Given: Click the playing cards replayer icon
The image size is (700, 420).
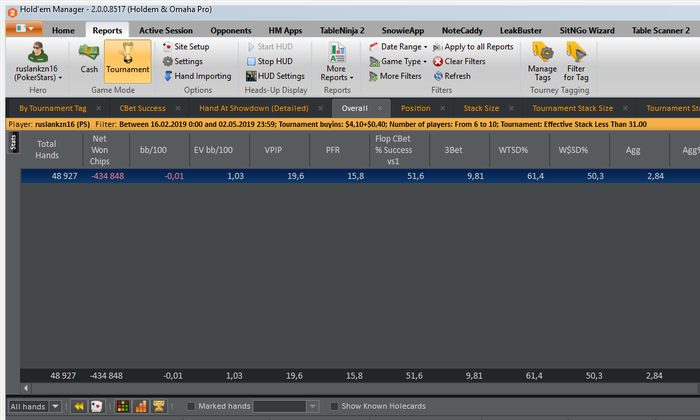Looking at the screenshot, I should (96, 406).
